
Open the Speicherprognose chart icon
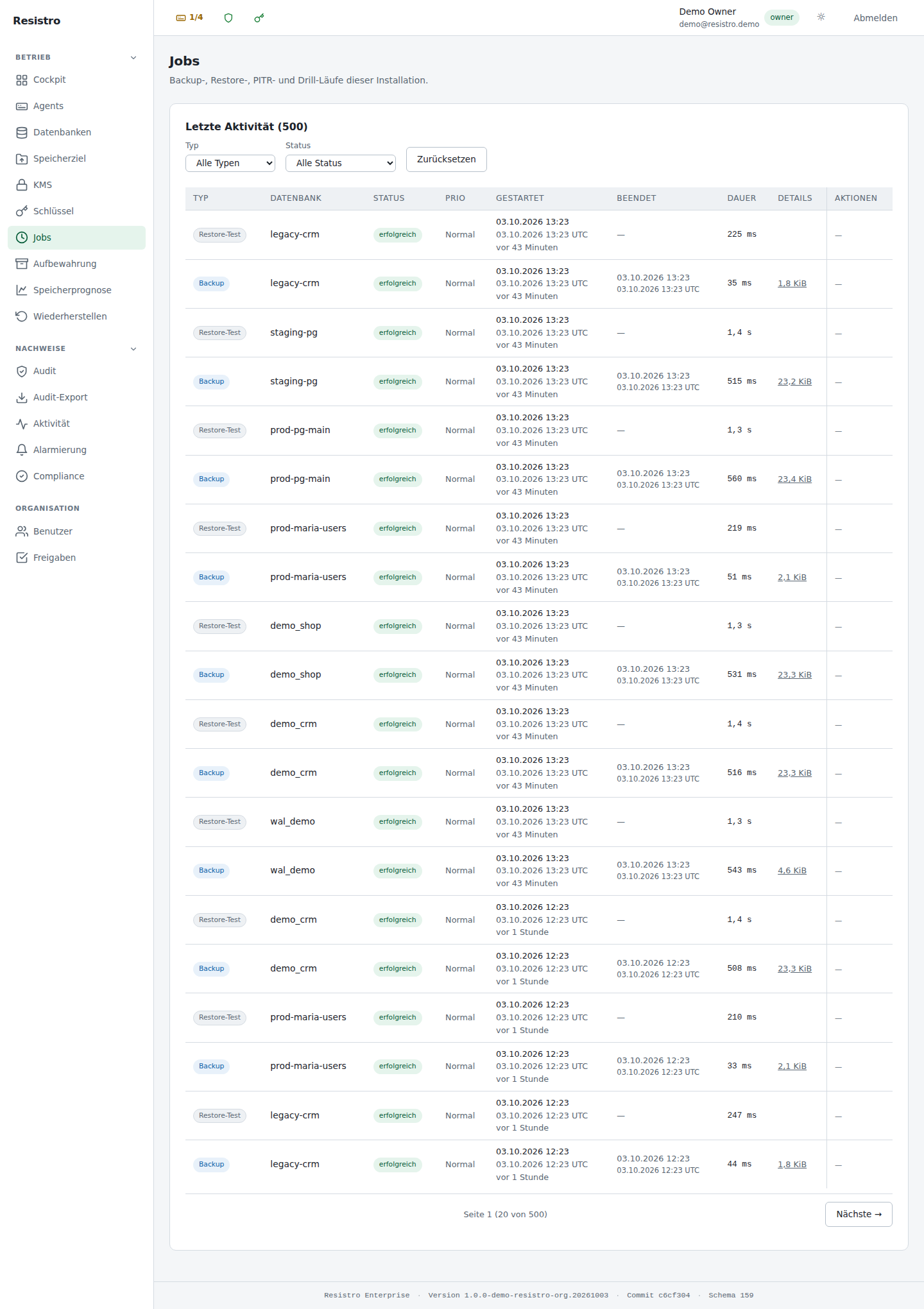pos(22,291)
